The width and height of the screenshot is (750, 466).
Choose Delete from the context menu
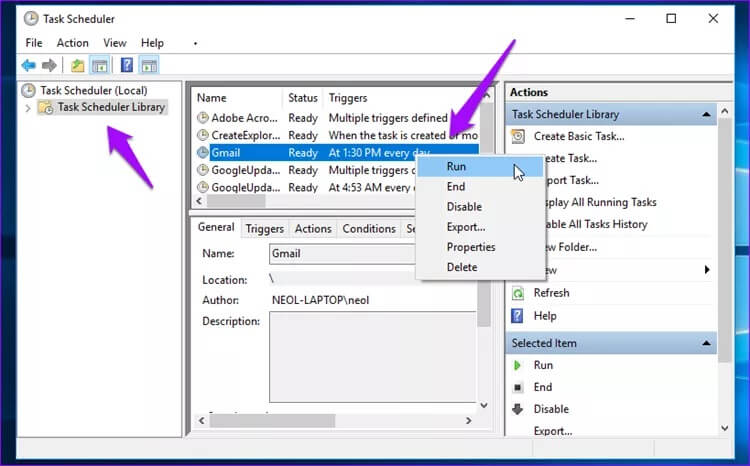(480, 267)
